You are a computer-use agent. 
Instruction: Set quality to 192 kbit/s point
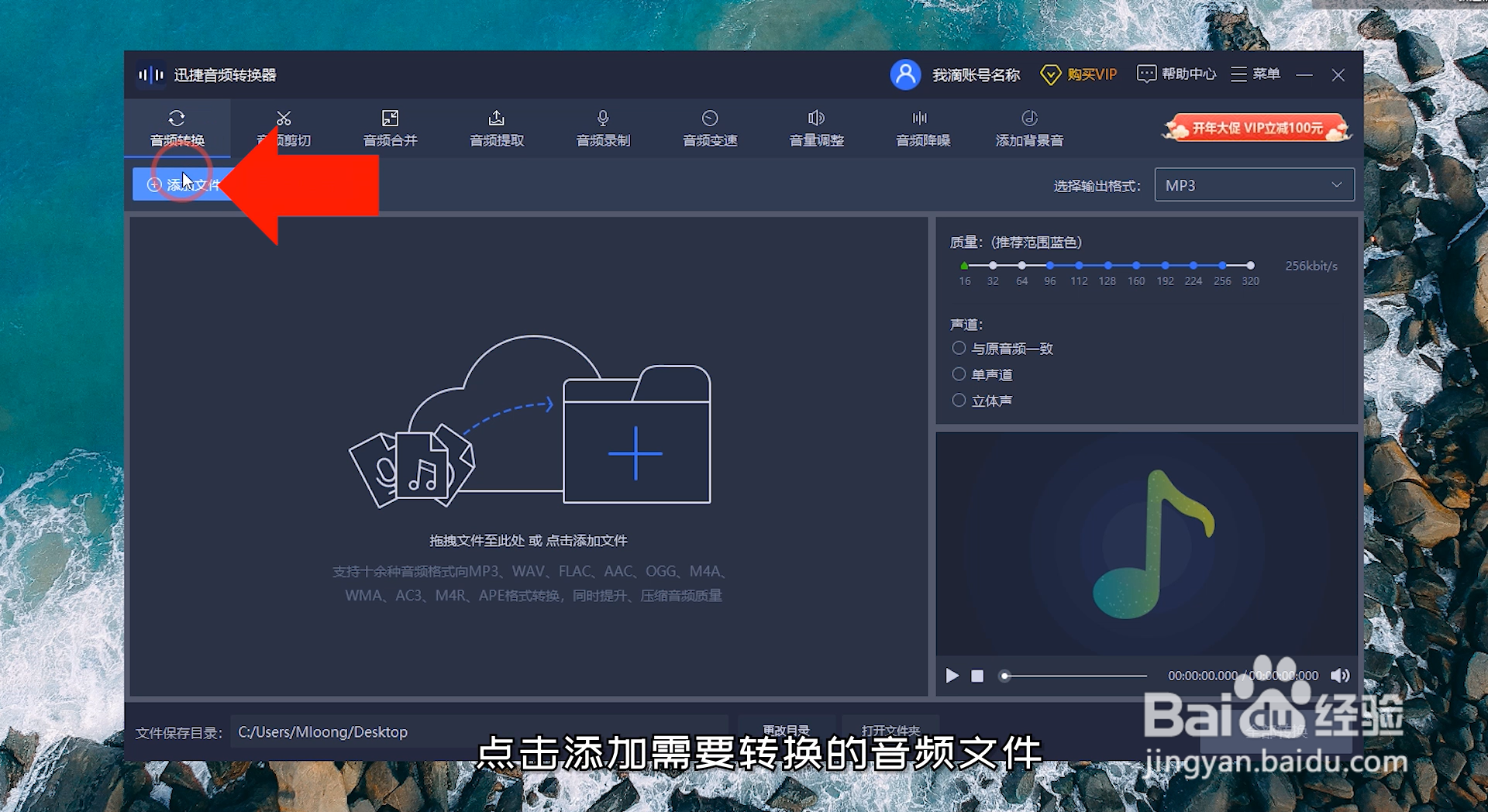pos(1165,266)
